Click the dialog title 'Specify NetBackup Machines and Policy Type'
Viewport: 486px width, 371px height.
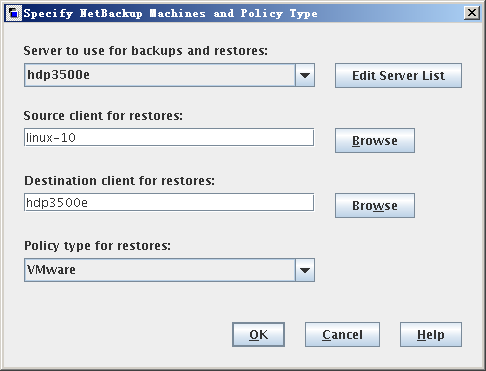tap(170, 14)
